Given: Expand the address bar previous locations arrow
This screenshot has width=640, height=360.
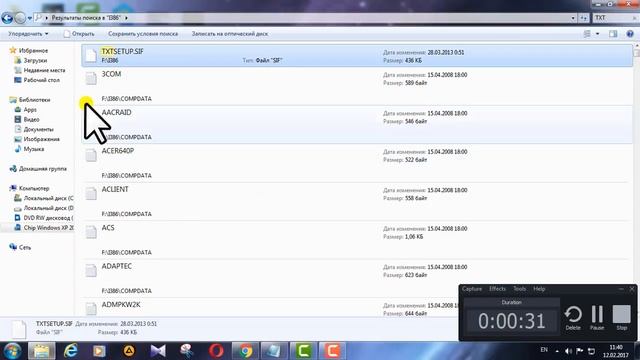Looking at the screenshot, I should (x=573, y=18).
